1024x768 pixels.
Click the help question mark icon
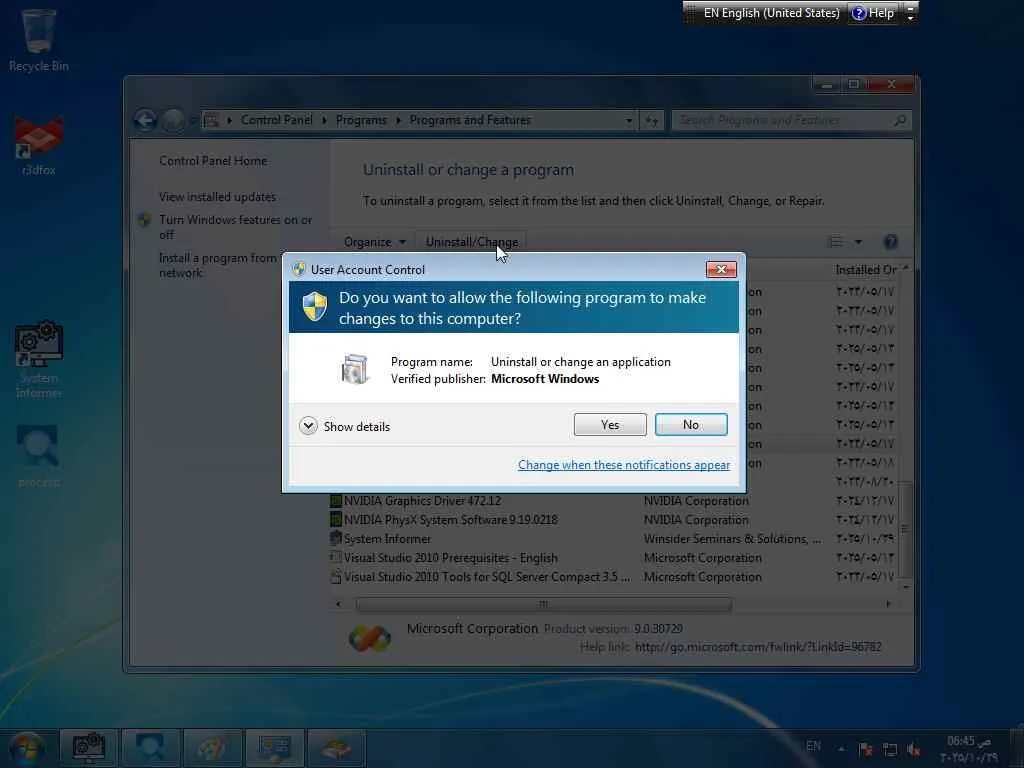click(x=890, y=242)
